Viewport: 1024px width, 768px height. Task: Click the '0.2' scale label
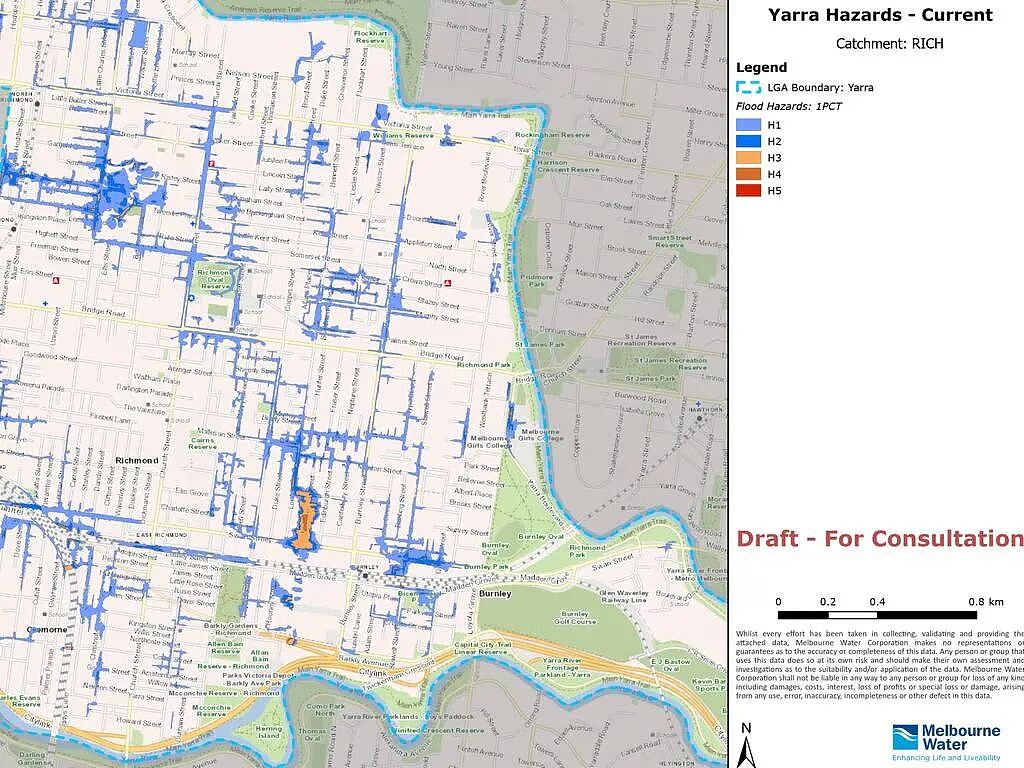(828, 601)
